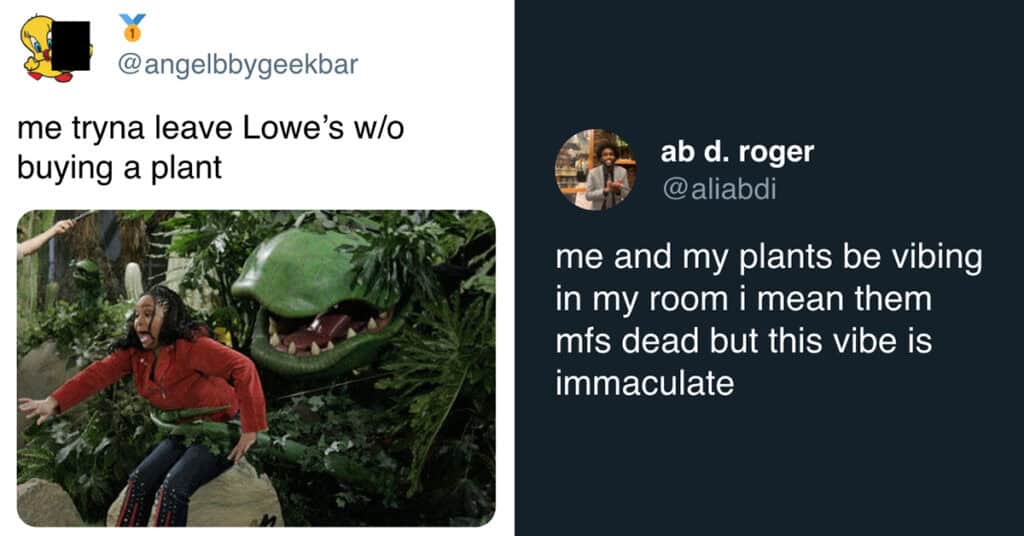
Task: Open the Tweety bird profile avatar
Action: coord(46,48)
